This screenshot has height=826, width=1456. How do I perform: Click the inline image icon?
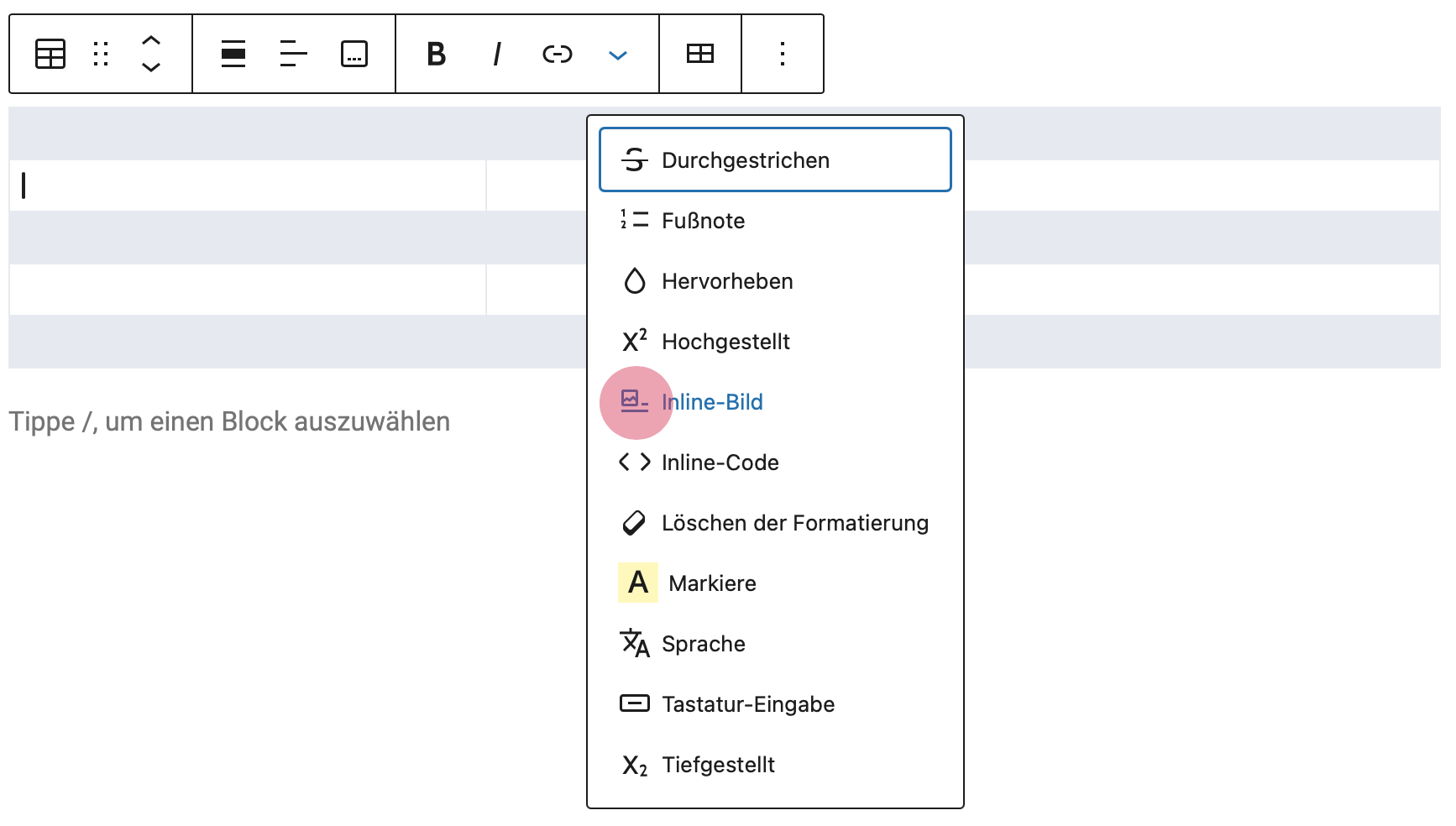(x=635, y=400)
